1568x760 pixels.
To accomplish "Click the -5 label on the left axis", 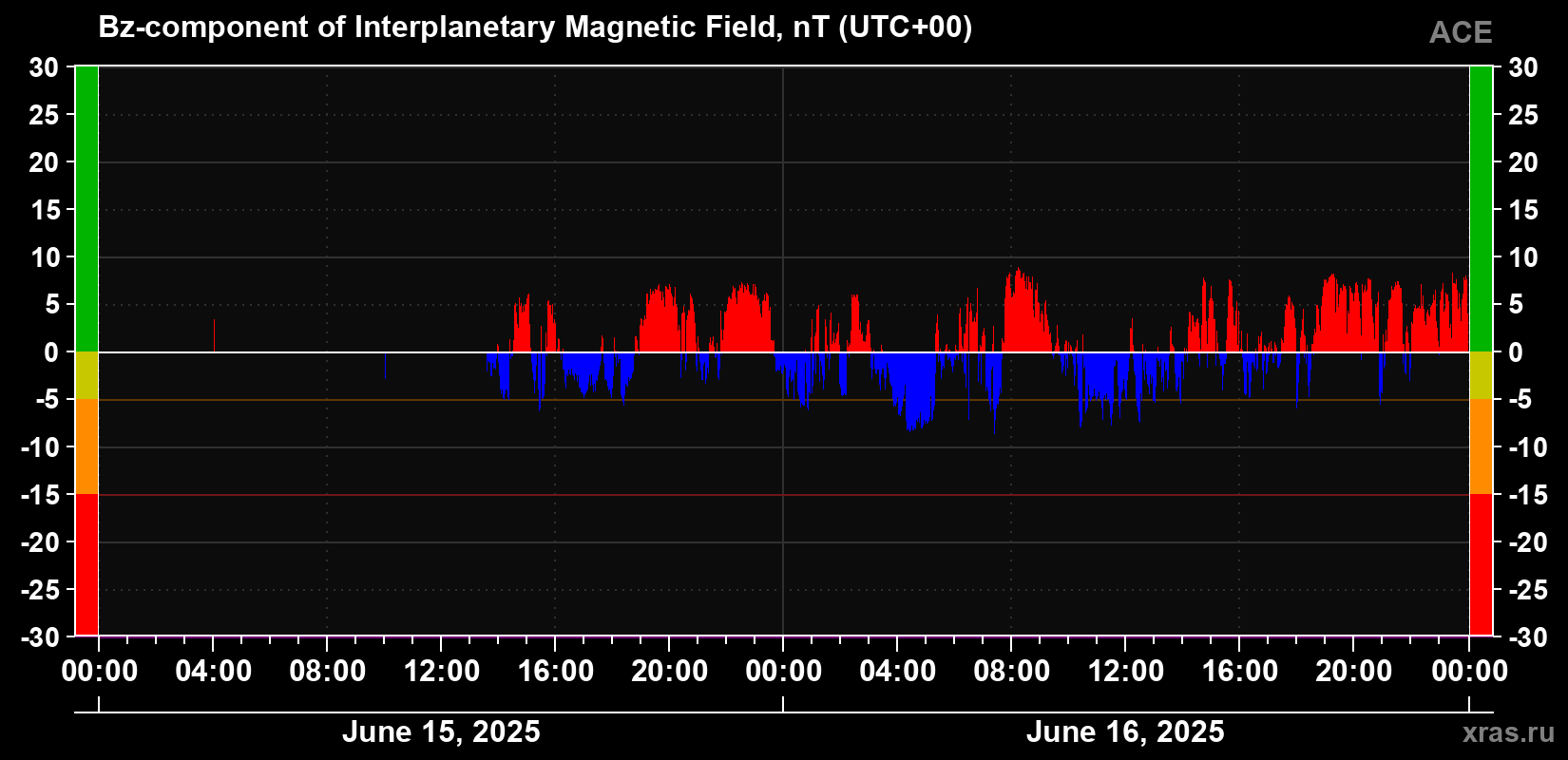I will [48, 400].
